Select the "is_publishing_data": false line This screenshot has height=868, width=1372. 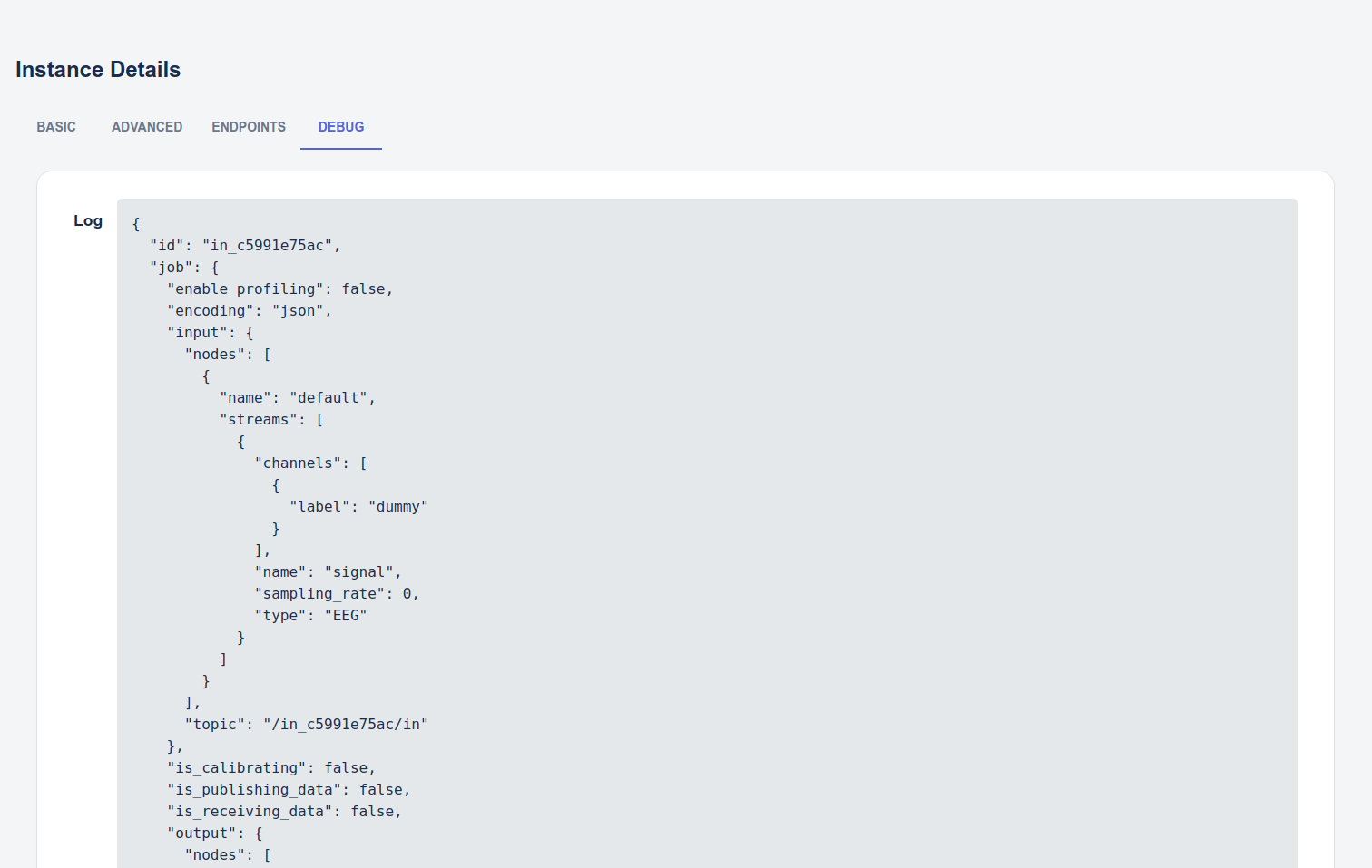click(x=289, y=790)
